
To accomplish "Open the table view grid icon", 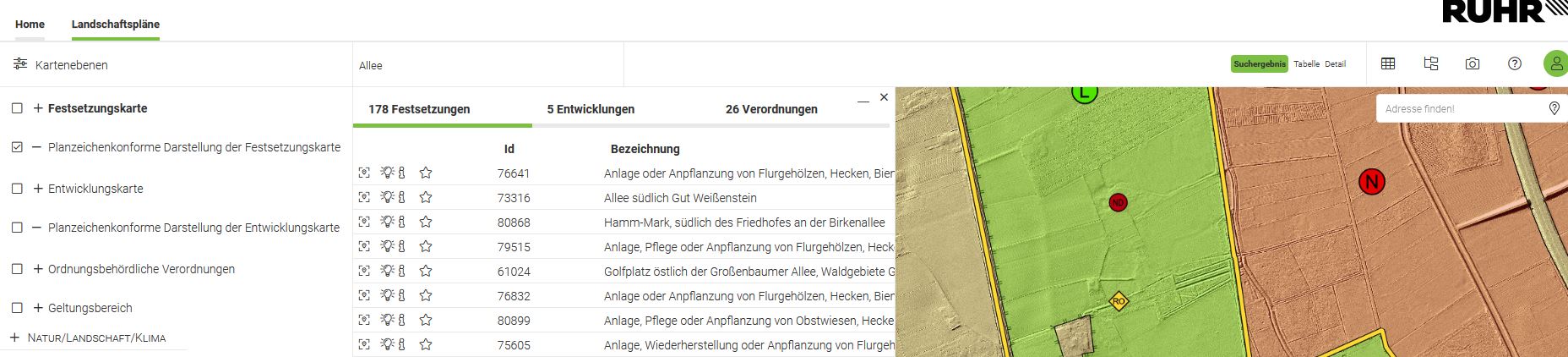I will (x=1387, y=63).
